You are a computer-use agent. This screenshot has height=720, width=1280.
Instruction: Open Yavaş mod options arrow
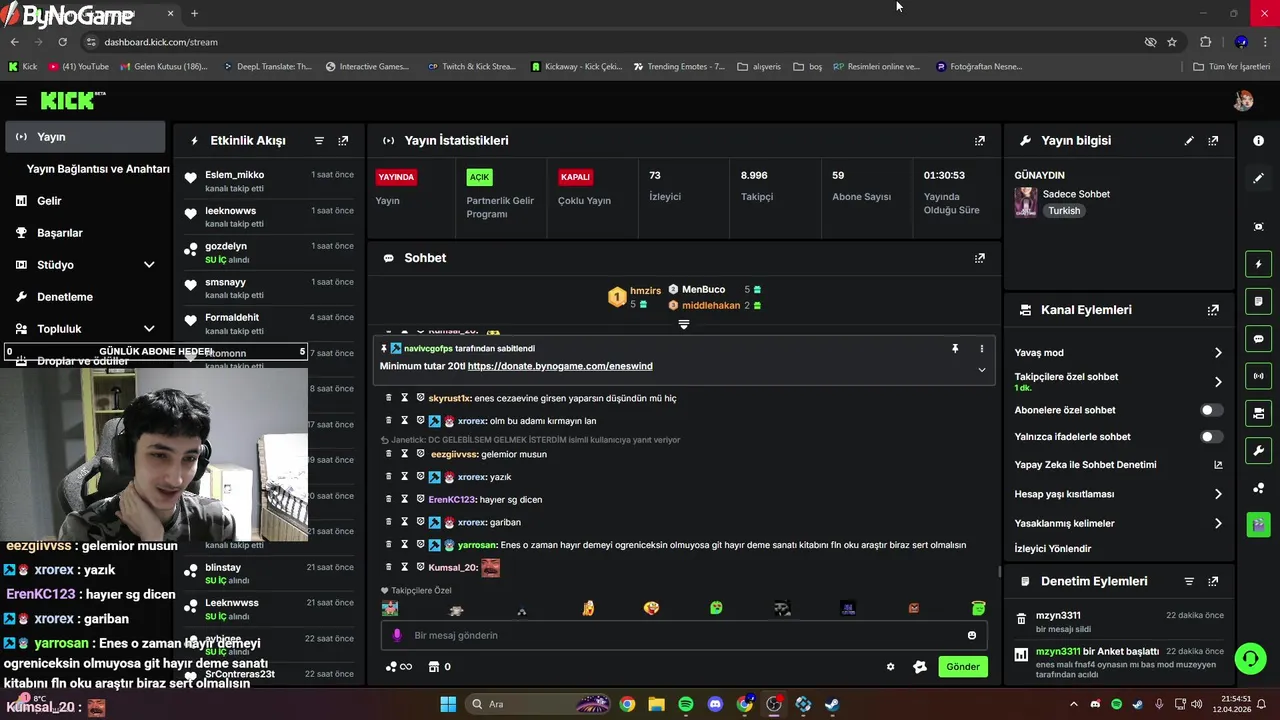[x=1218, y=353]
